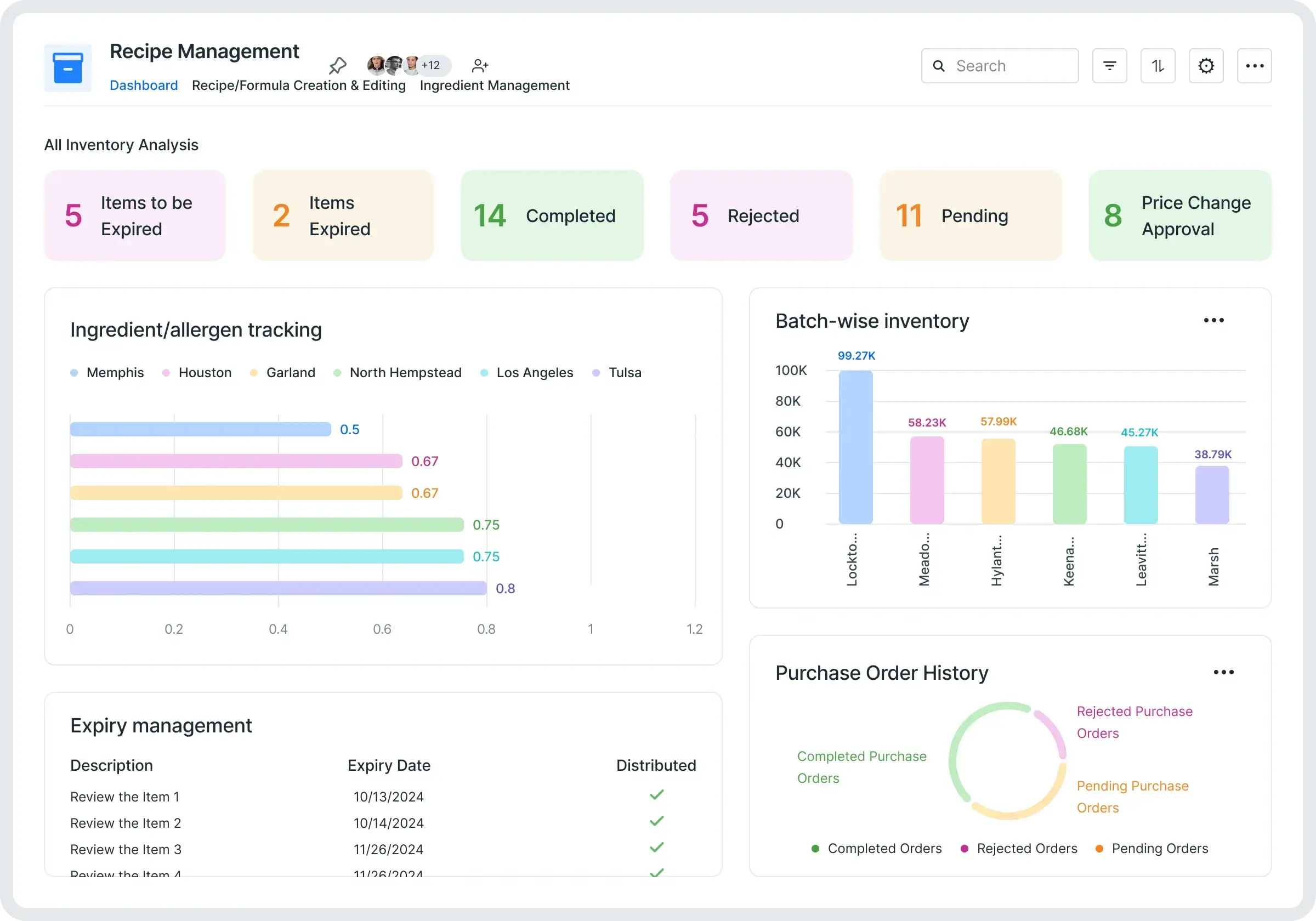
Task: Open the filter icon button
Action: (1109, 66)
